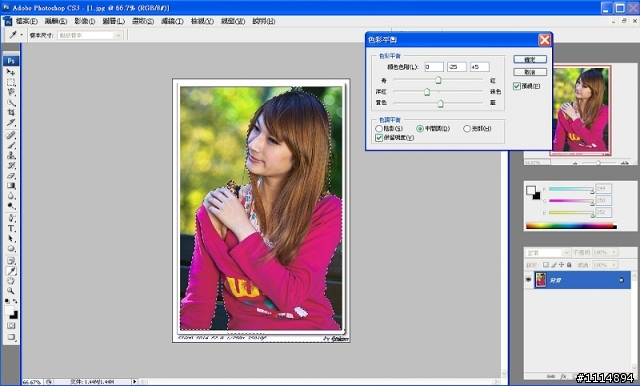Click the color spectrum ramp bar
The image size is (640, 386).
571,226
